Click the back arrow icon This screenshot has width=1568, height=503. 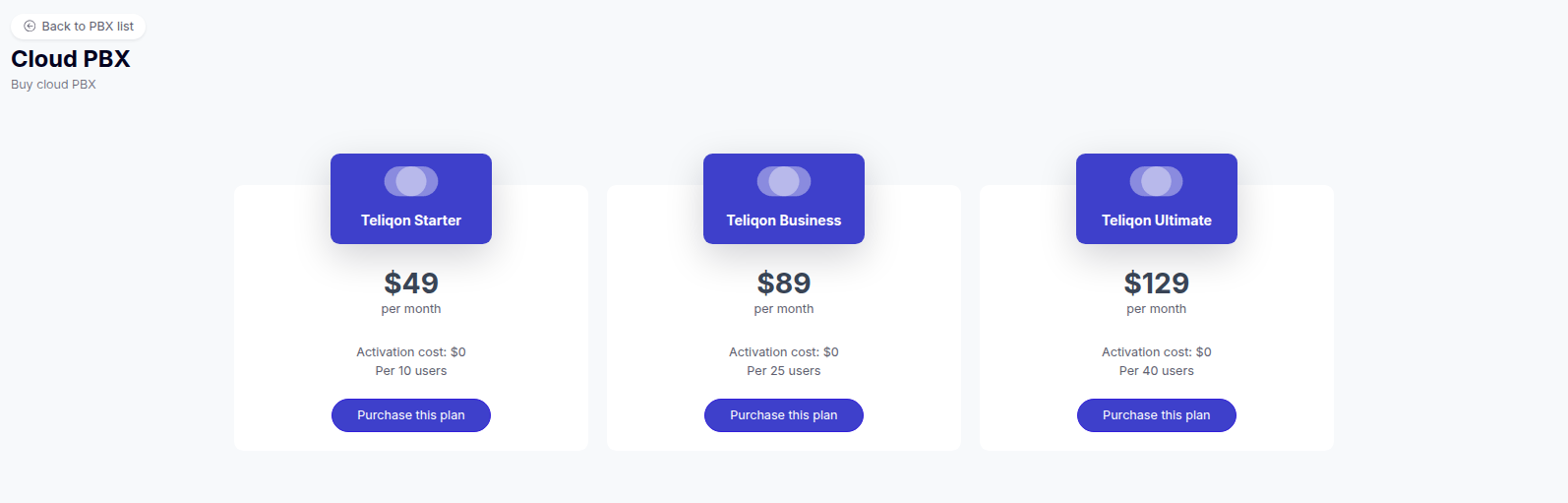click(30, 27)
